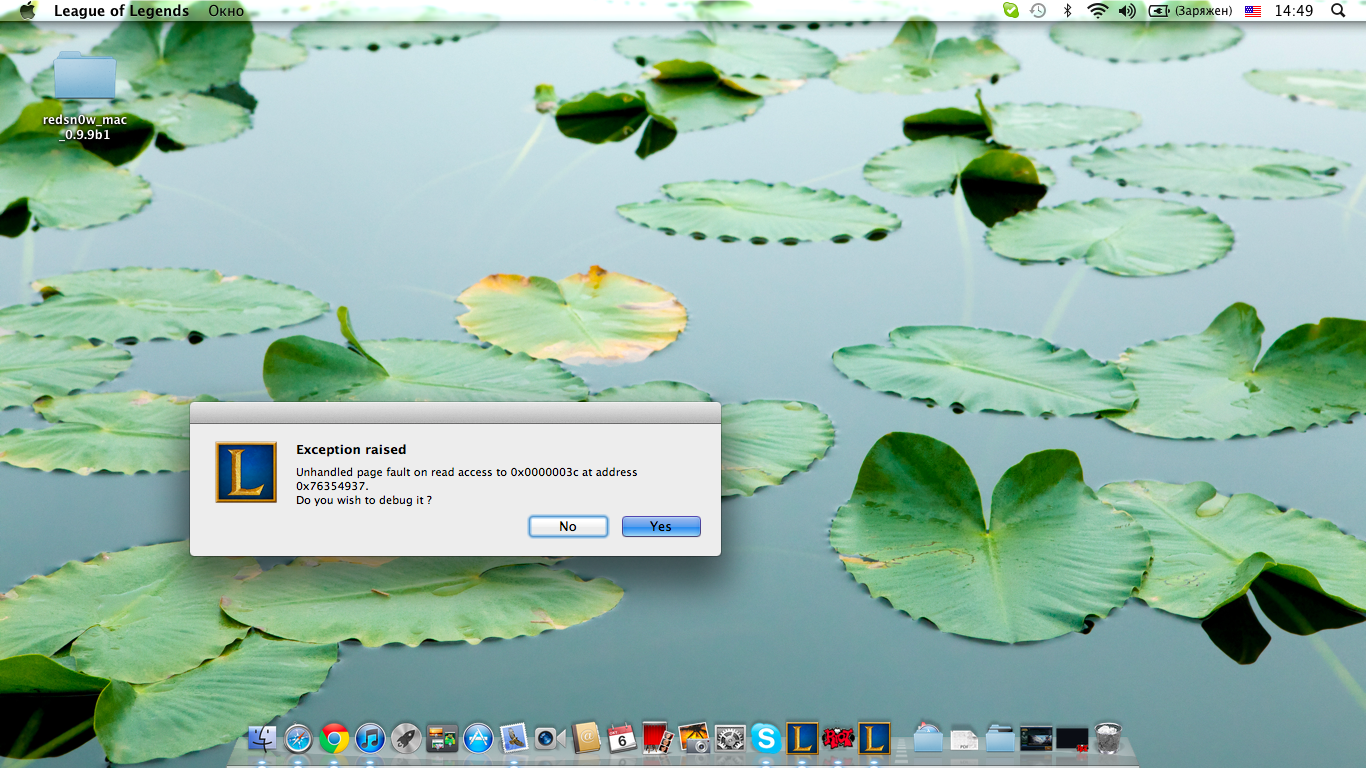Click the Bluetooth status icon
This screenshot has height=768, width=1366.
[1068, 11]
